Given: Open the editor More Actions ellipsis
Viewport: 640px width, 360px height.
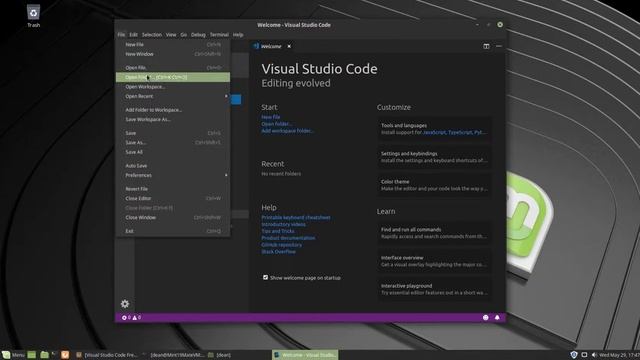Looking at the screenshot, I should [x=499, y=46].
